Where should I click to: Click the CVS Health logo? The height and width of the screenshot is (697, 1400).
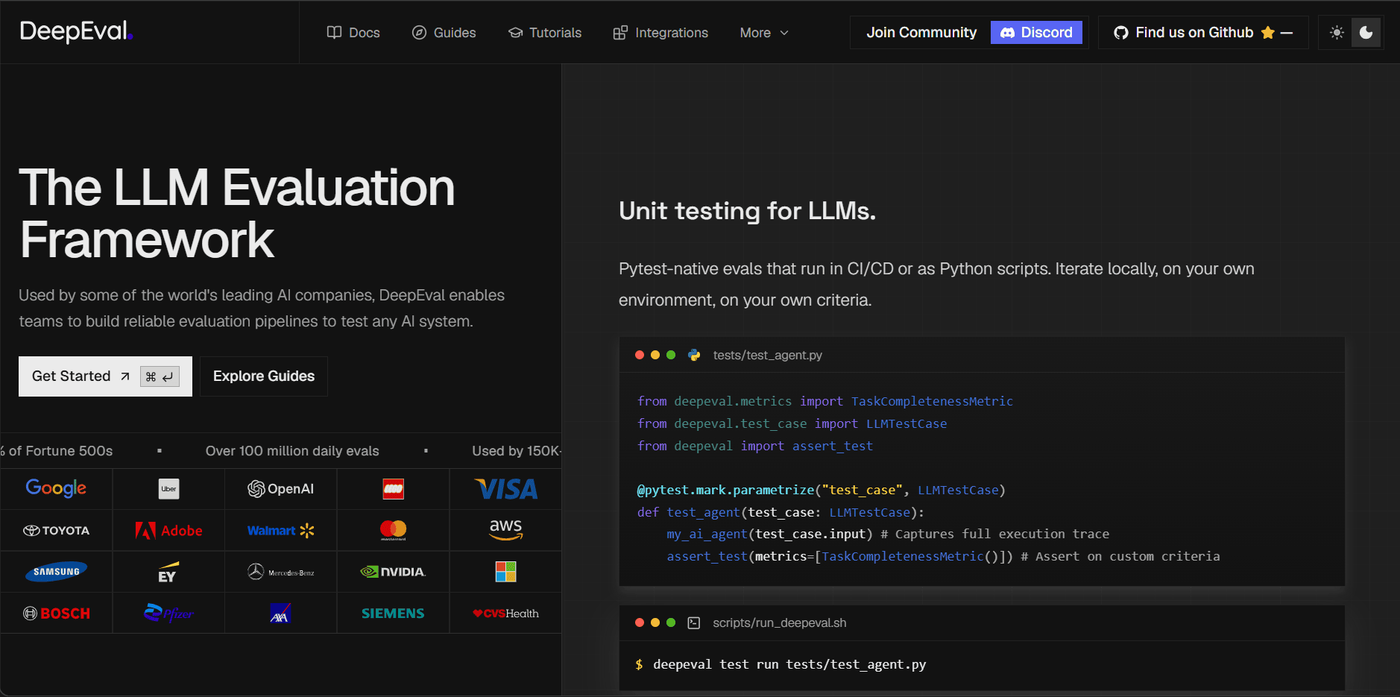(506, 613)
